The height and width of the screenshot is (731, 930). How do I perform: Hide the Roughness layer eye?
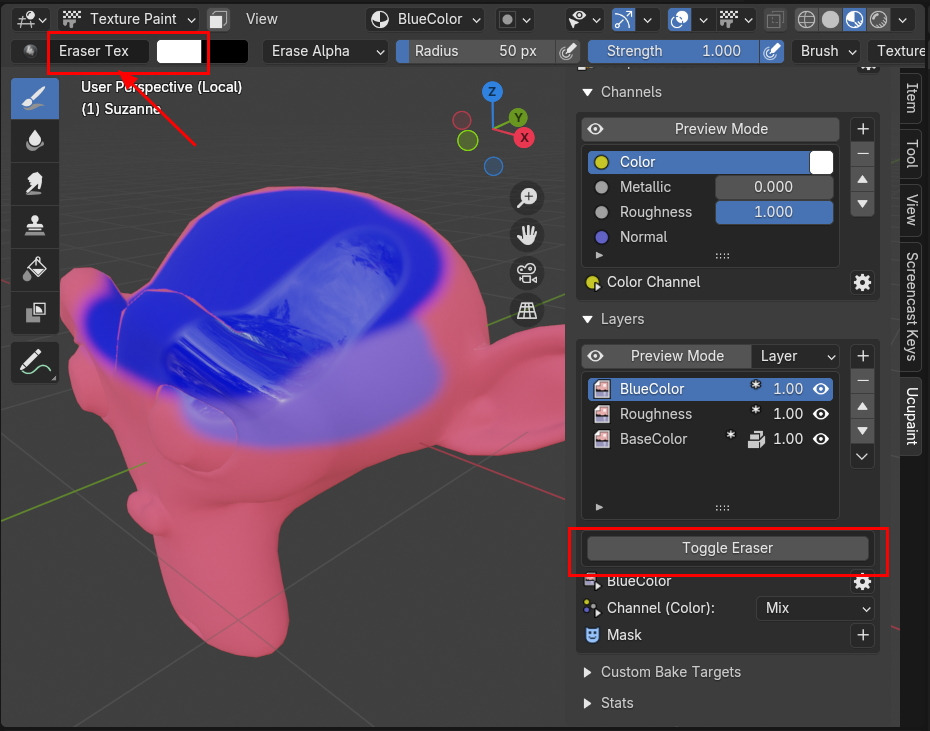(x=821, y=414)
